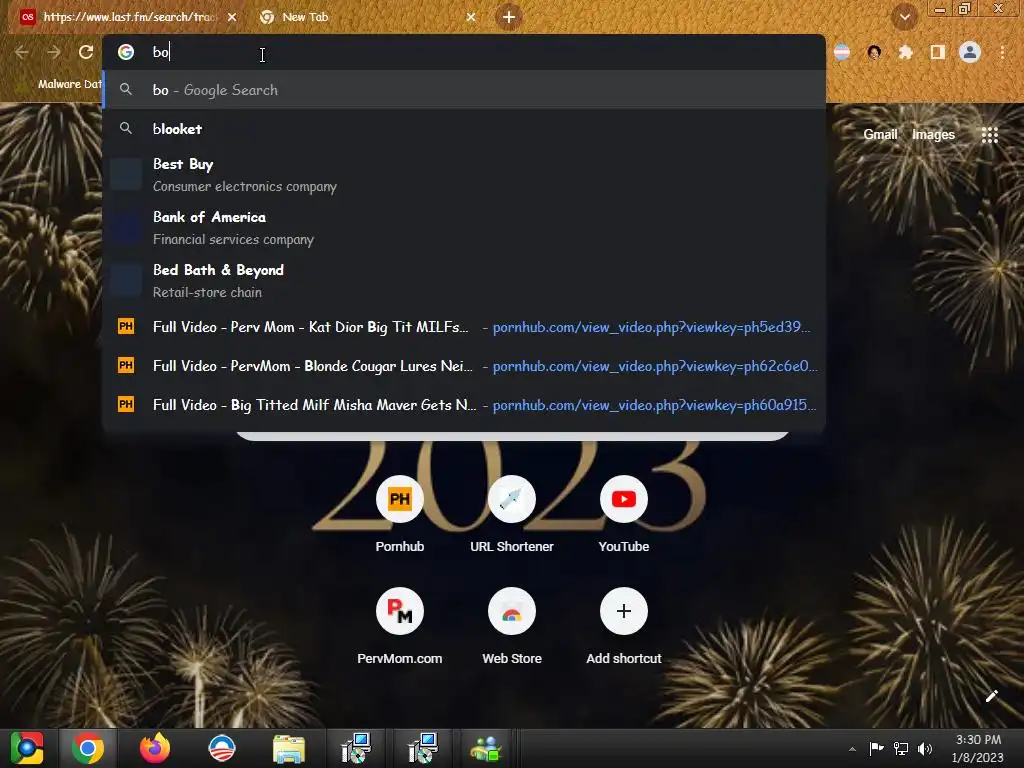
Task: Open the Chrome profile avatar button
Action: (970, 52)
